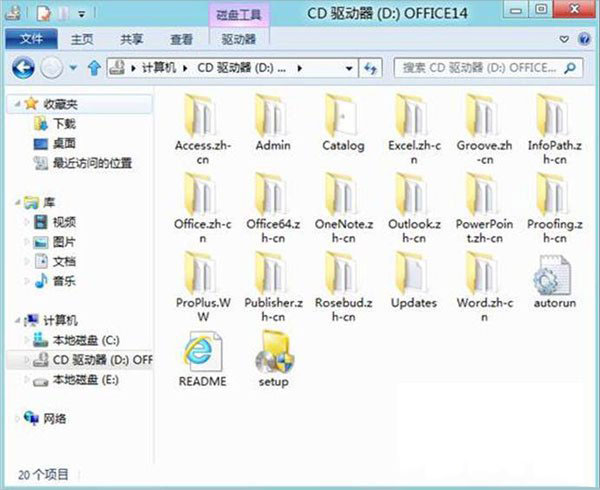
Task: Switch to the 共享 share tab
Action: pos(132,39)
